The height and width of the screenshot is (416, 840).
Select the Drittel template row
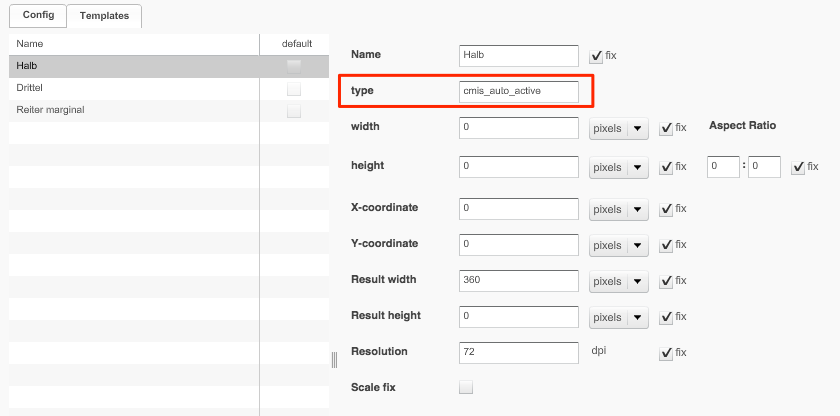(169, 88)
